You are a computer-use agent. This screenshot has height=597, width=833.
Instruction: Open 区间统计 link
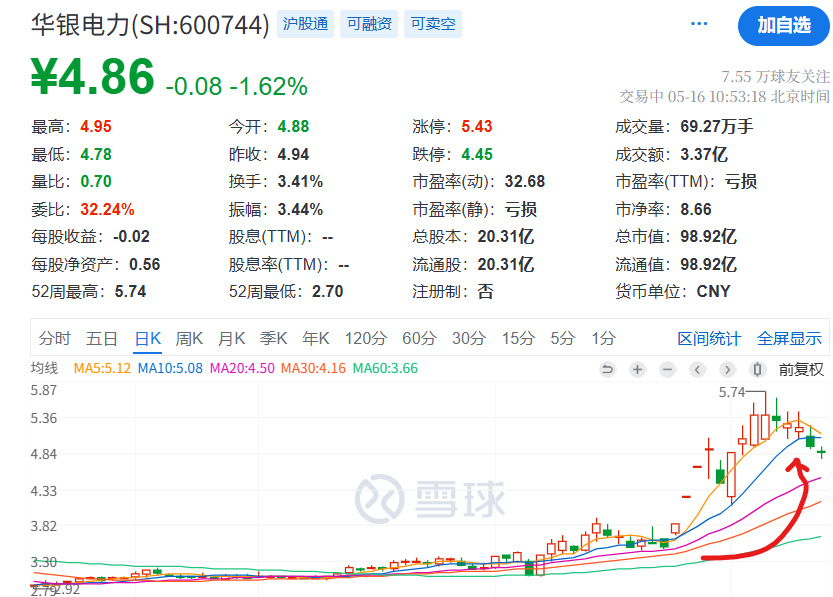click(709, 338)
